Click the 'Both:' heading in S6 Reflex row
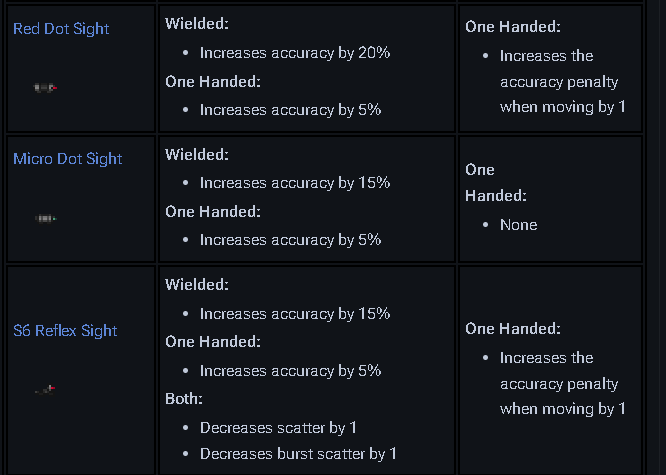The image size is (666, 475). click(x=184, y=399)
